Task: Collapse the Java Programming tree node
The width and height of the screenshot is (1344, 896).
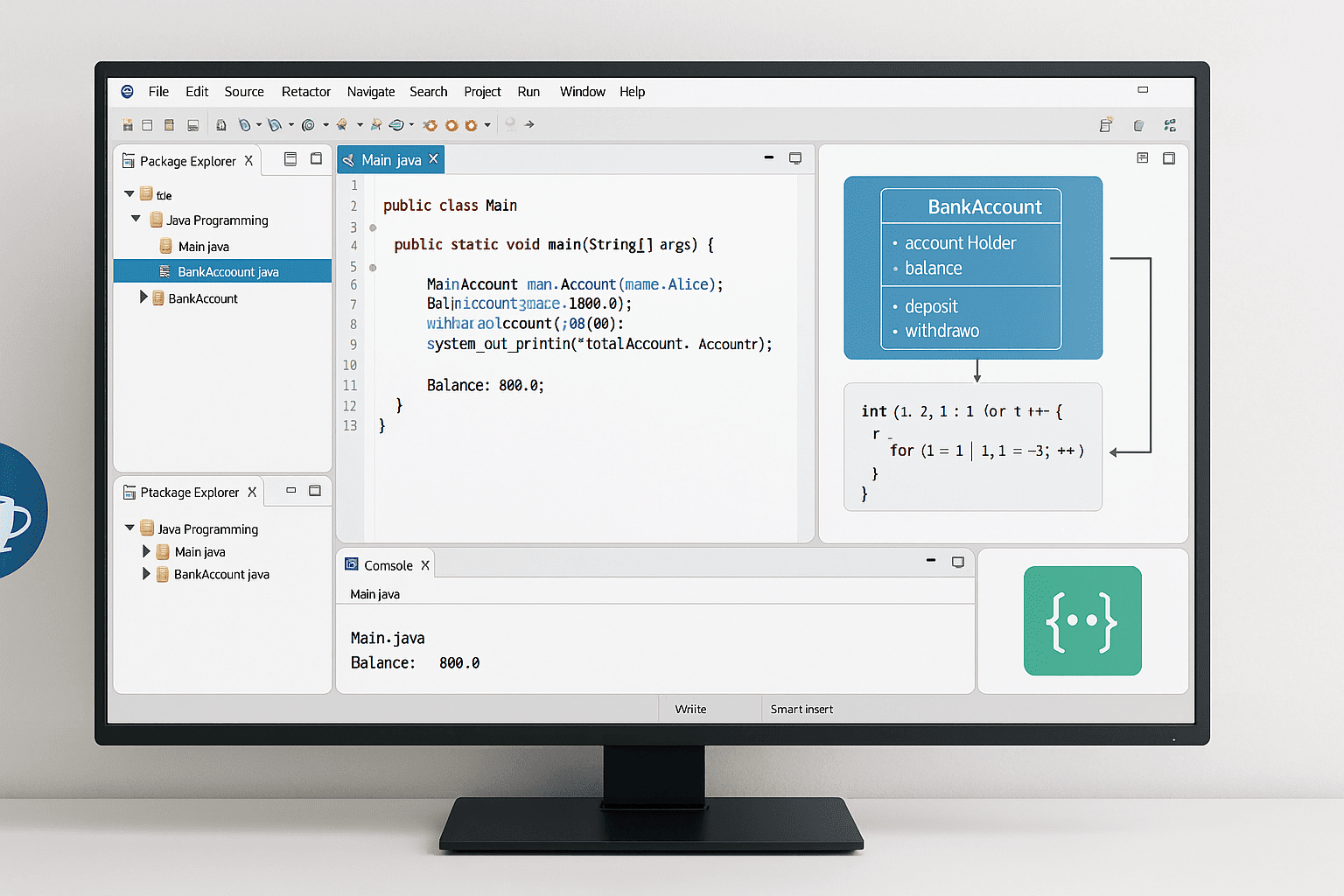Action: point(136,220)
